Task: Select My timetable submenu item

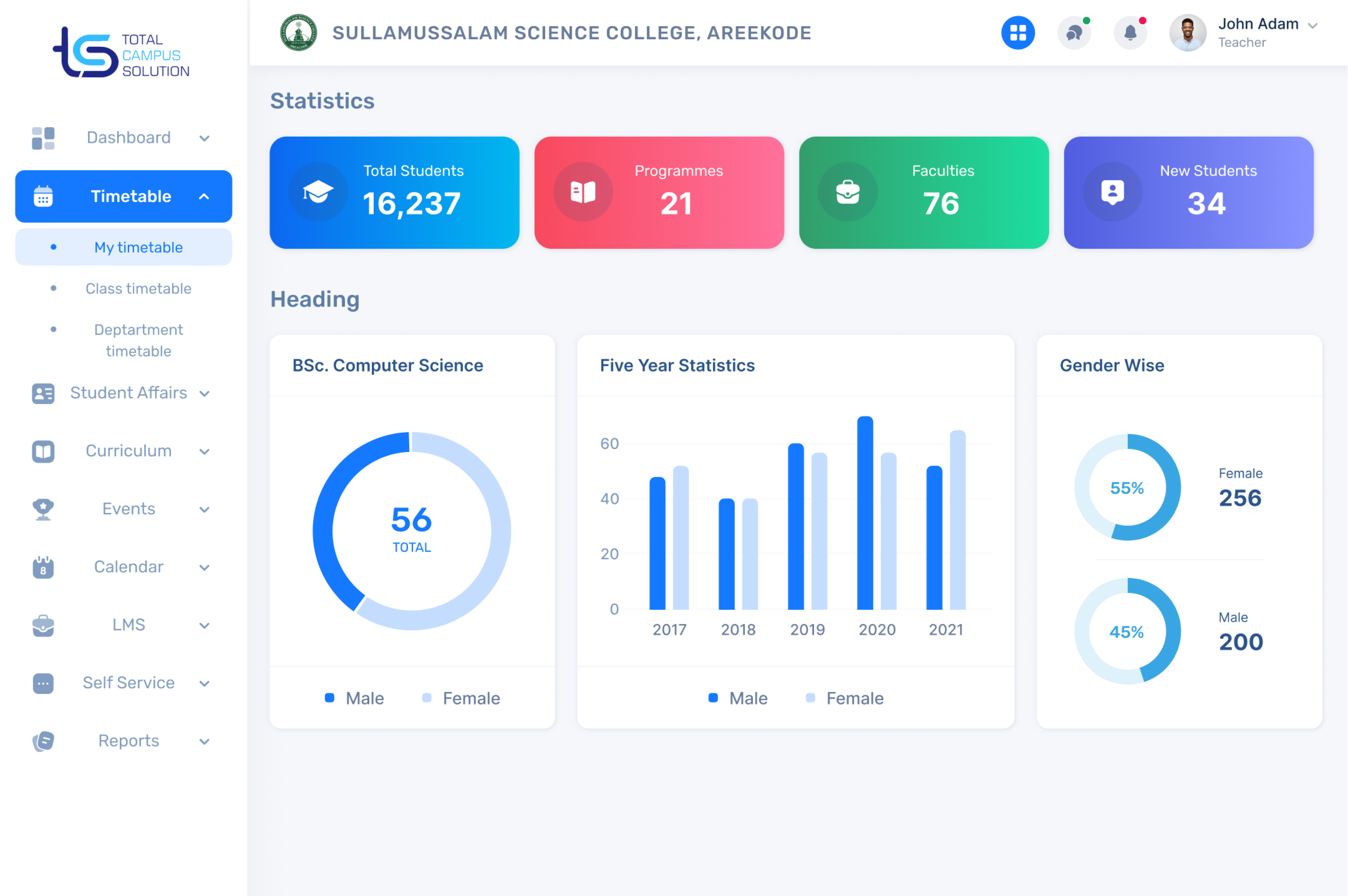Action: click(138, 247)
